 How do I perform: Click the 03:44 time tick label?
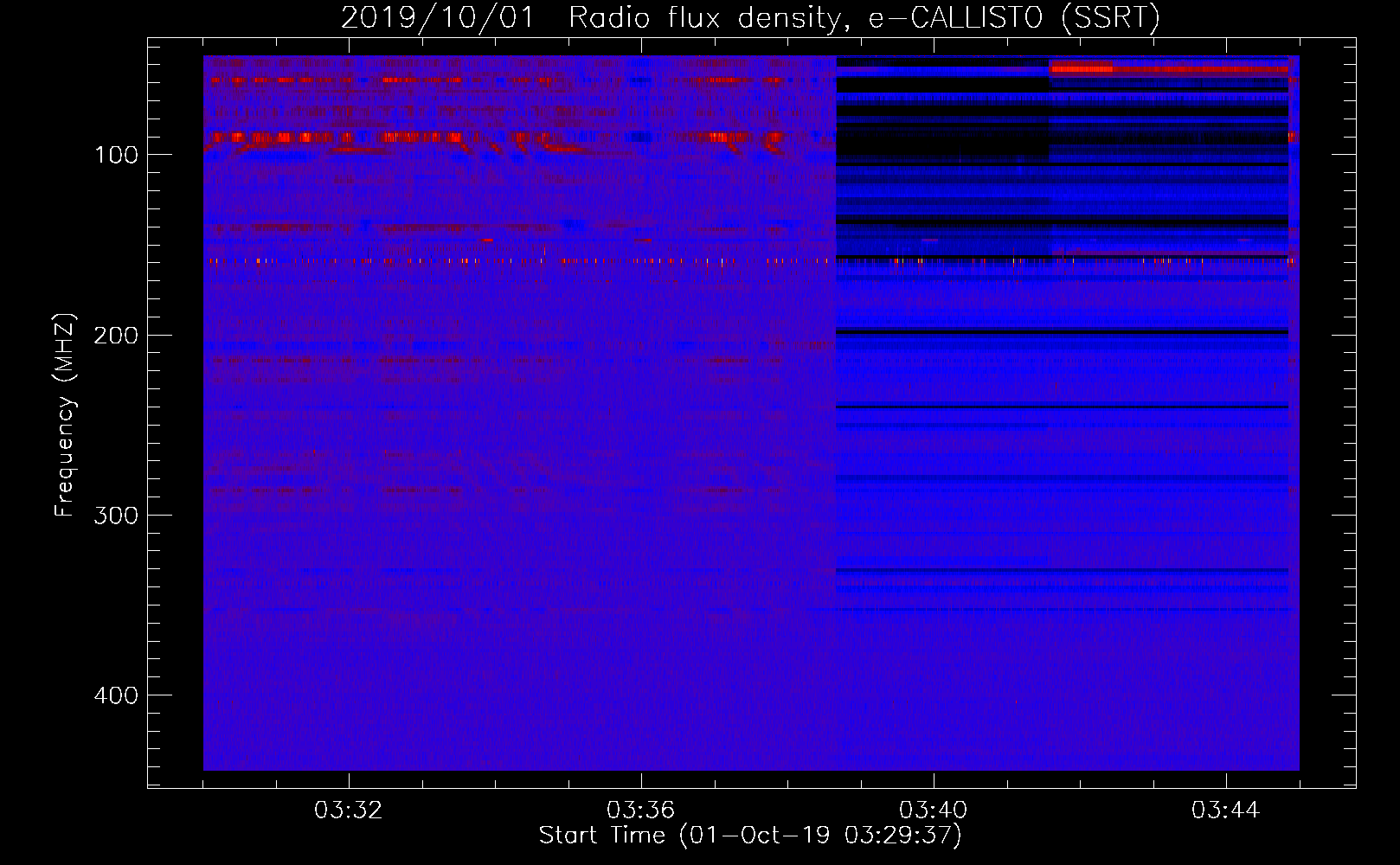[x=1226, y=811]
